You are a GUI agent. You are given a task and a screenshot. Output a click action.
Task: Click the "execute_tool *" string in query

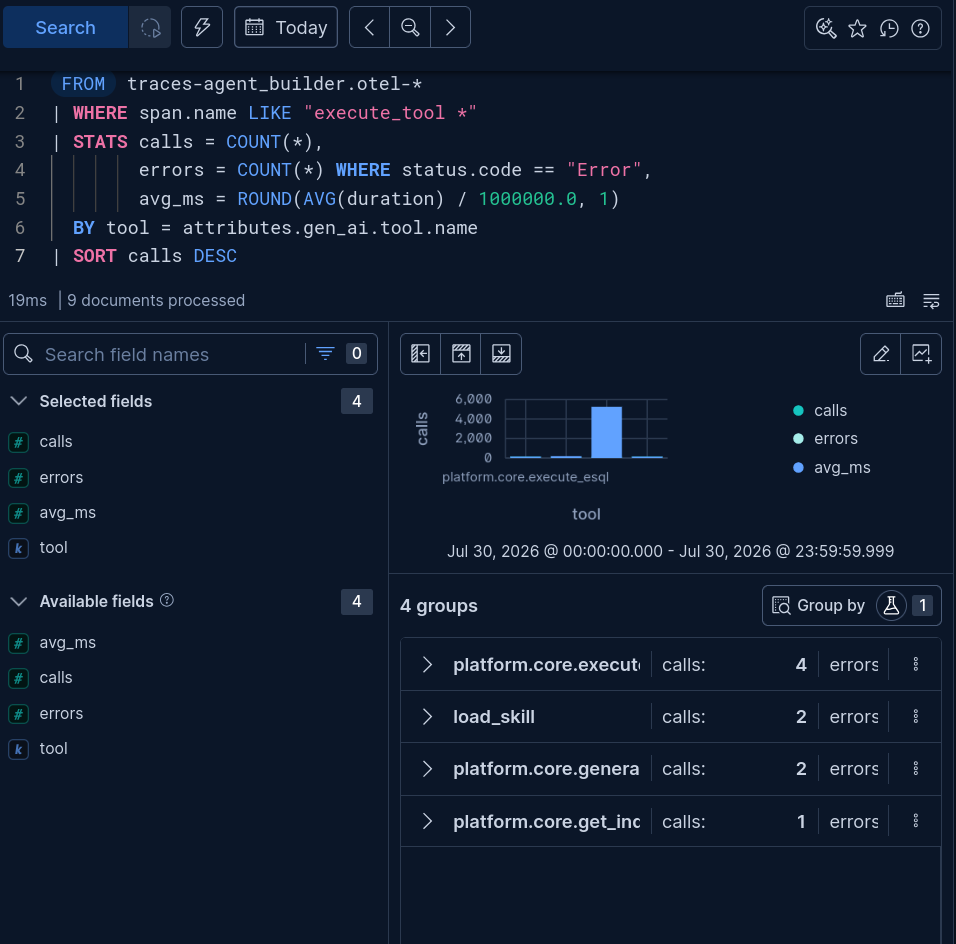[390, 113]
